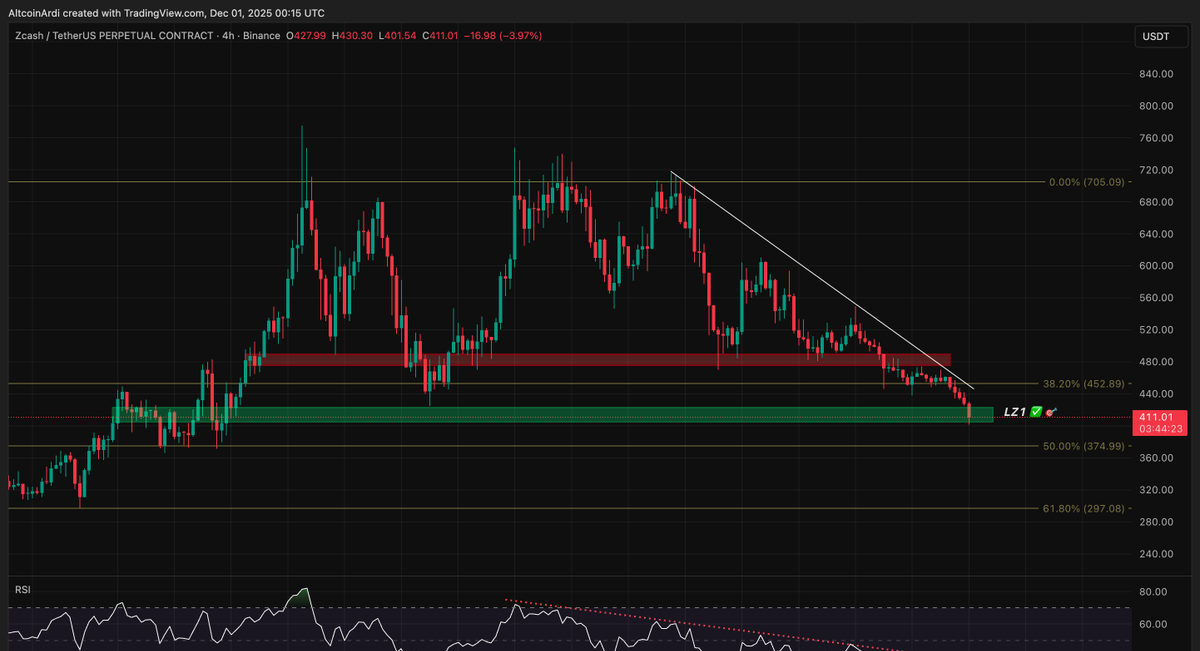Viewport: 1200px width, 651px height.
Task: Click the 240.00 price axis label
Action: click(1155, 554)
